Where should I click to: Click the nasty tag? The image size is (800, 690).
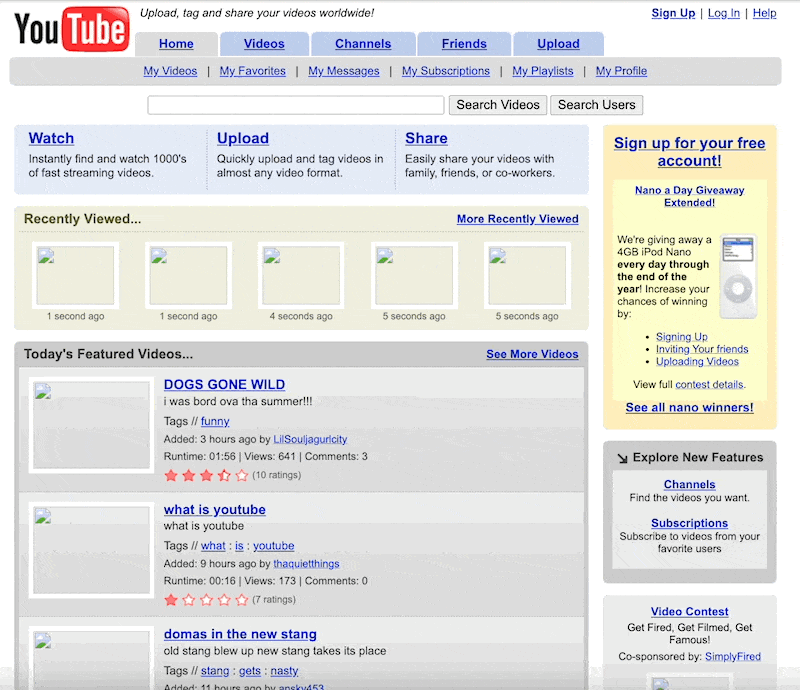click(x=284, y=671)
